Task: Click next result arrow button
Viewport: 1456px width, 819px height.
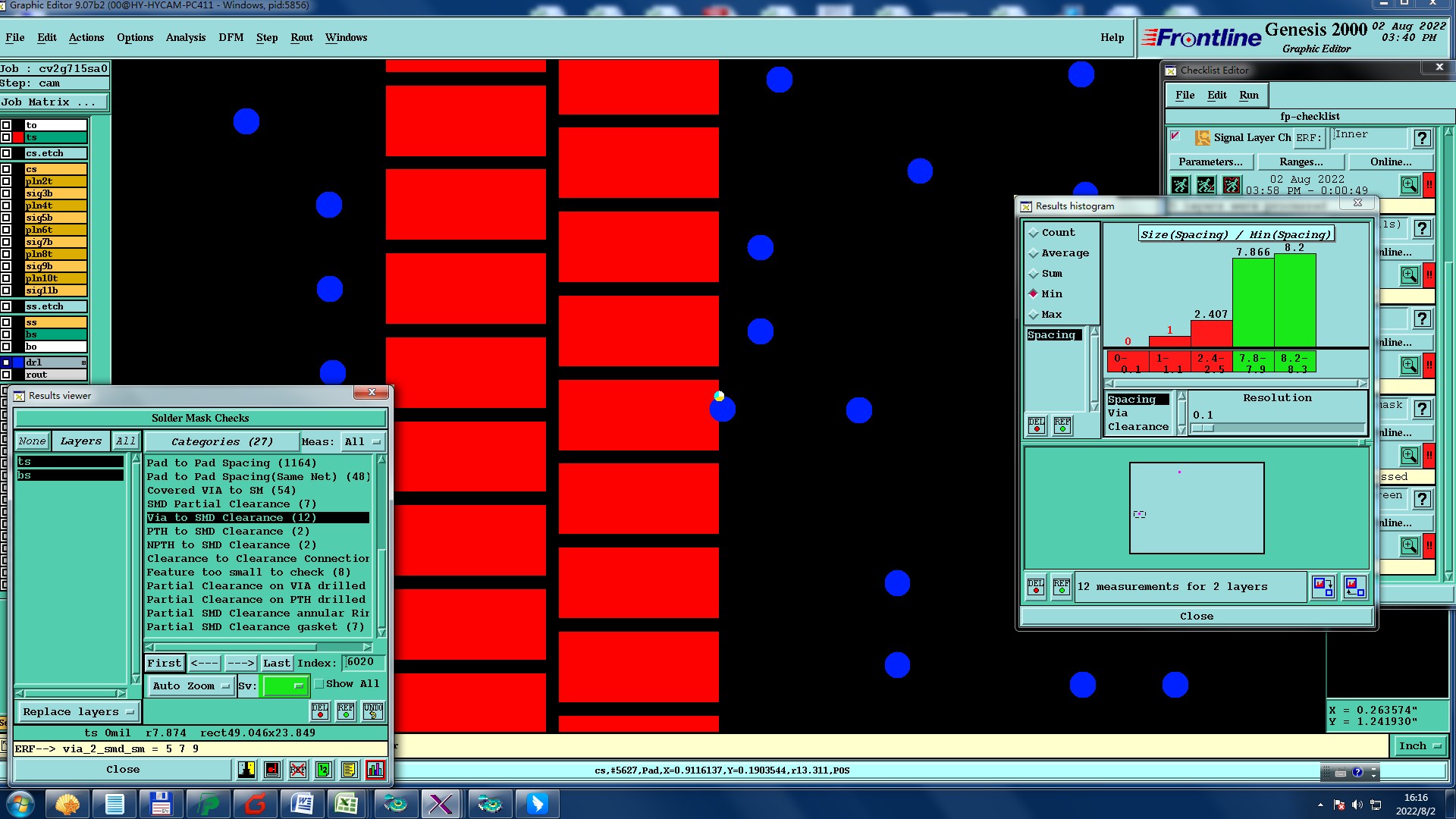Action: click(240, 664)
